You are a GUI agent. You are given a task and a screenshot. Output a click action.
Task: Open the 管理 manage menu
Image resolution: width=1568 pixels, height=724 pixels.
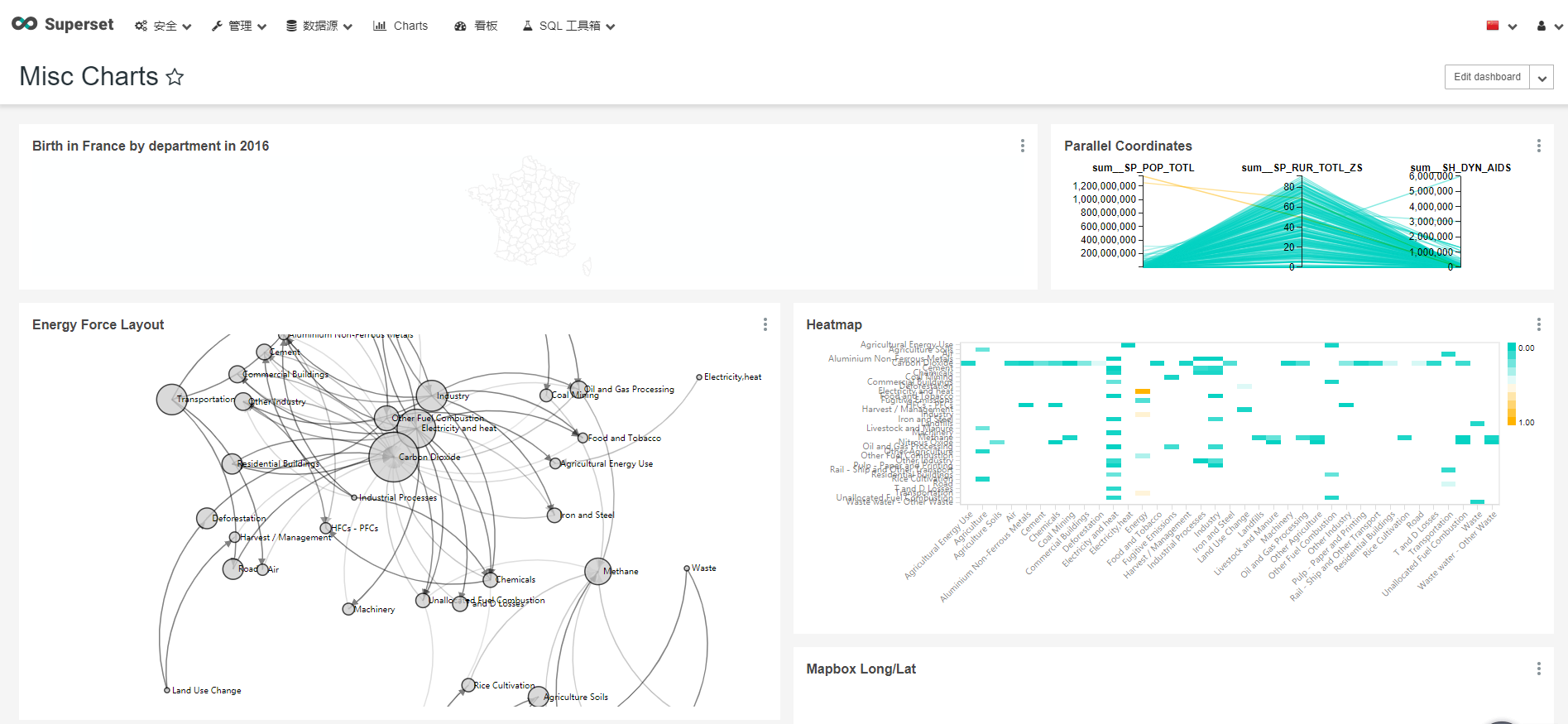click(x=239, y=26)
